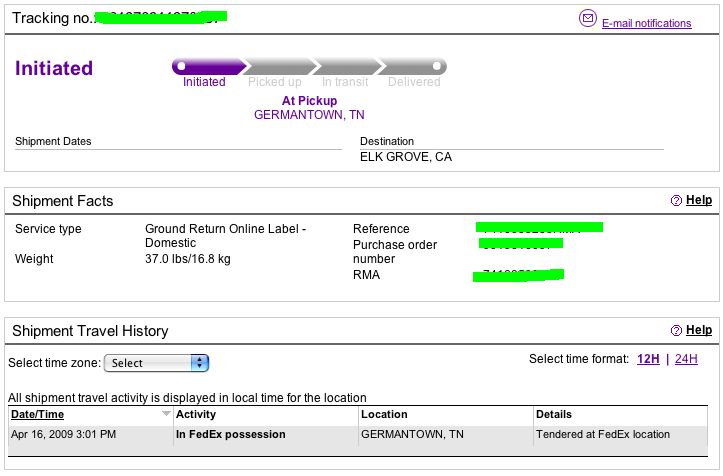Click the white dot at Initiated stage
The width and height of the screenshot is (723, 476).
pos(182,66)
